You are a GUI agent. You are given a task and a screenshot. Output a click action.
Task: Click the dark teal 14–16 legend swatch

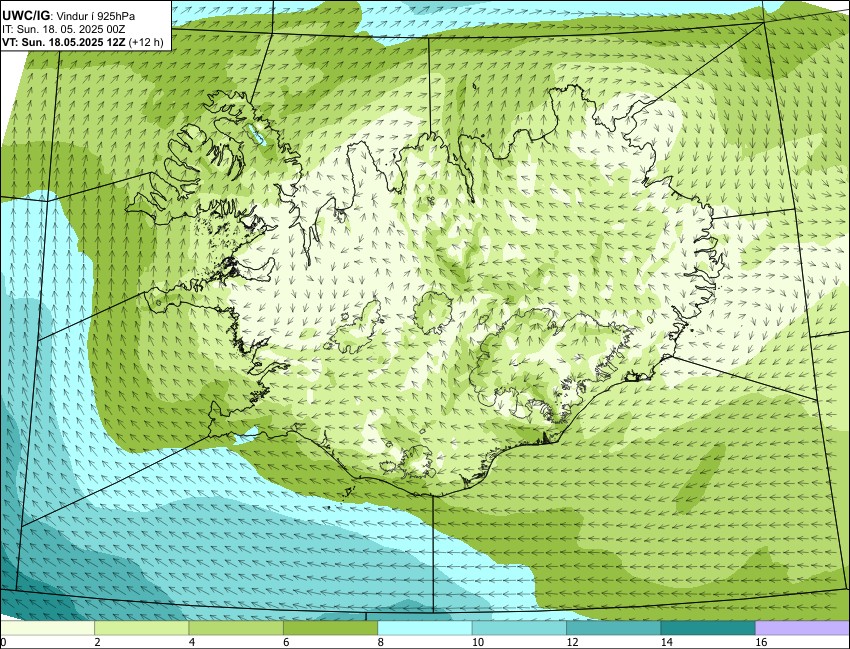(707, 628)
